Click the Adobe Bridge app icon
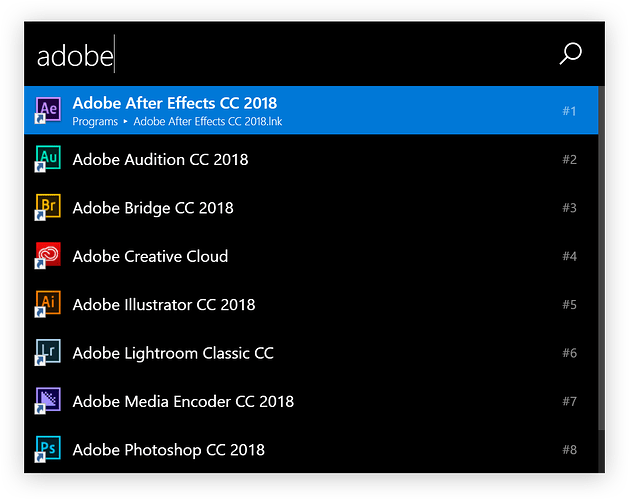 coord(48,208)
